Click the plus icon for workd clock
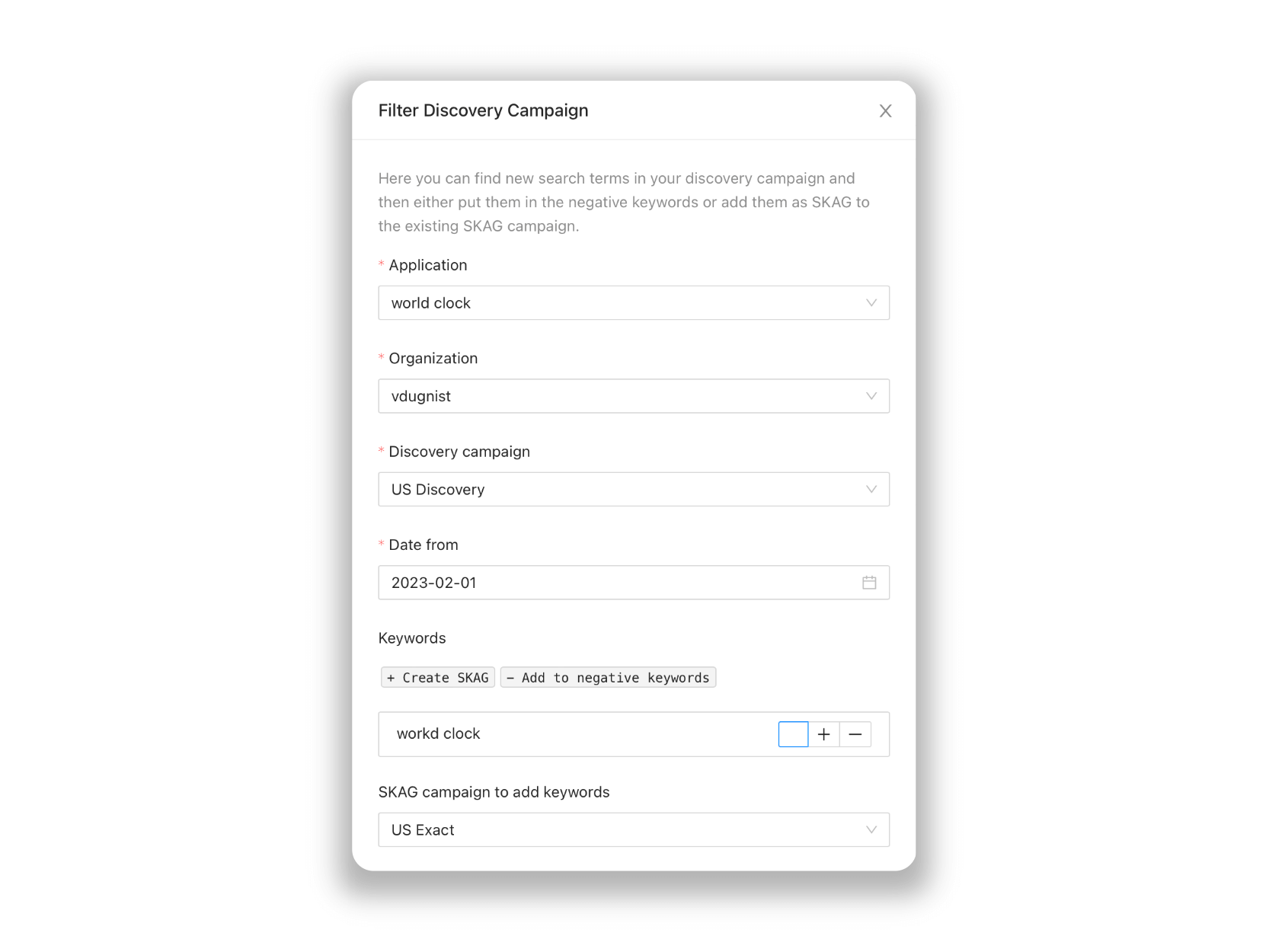 (x=823, y=734)
